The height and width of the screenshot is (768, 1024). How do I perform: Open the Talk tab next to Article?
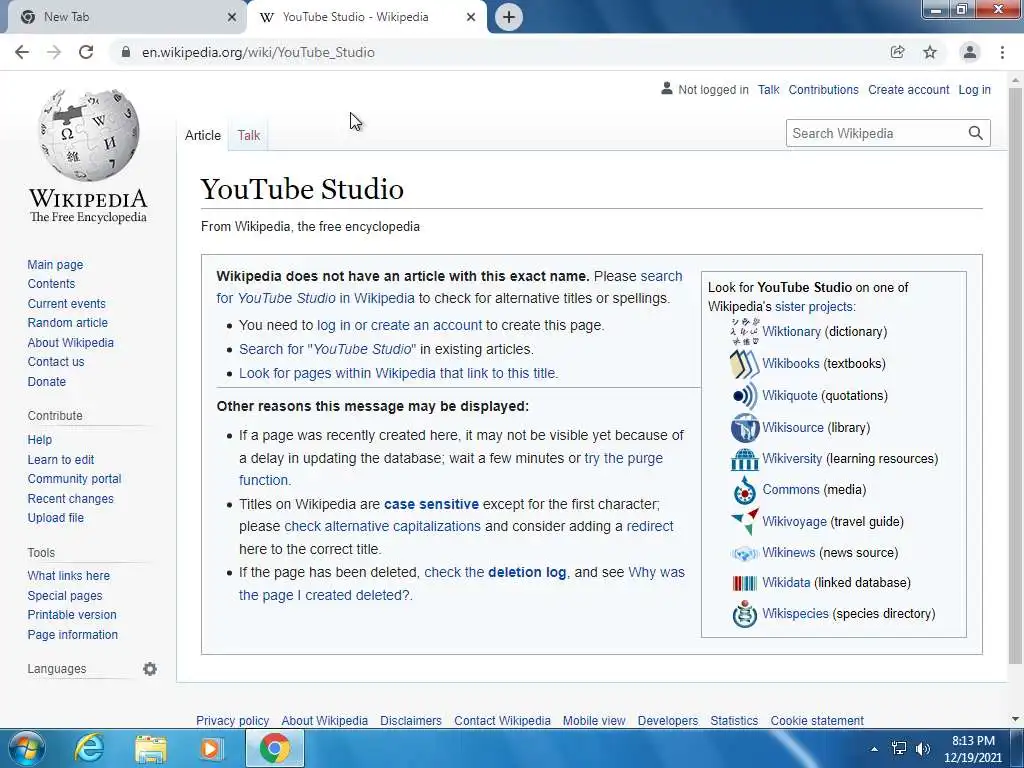pyautogui.click(x=249, y=135)
